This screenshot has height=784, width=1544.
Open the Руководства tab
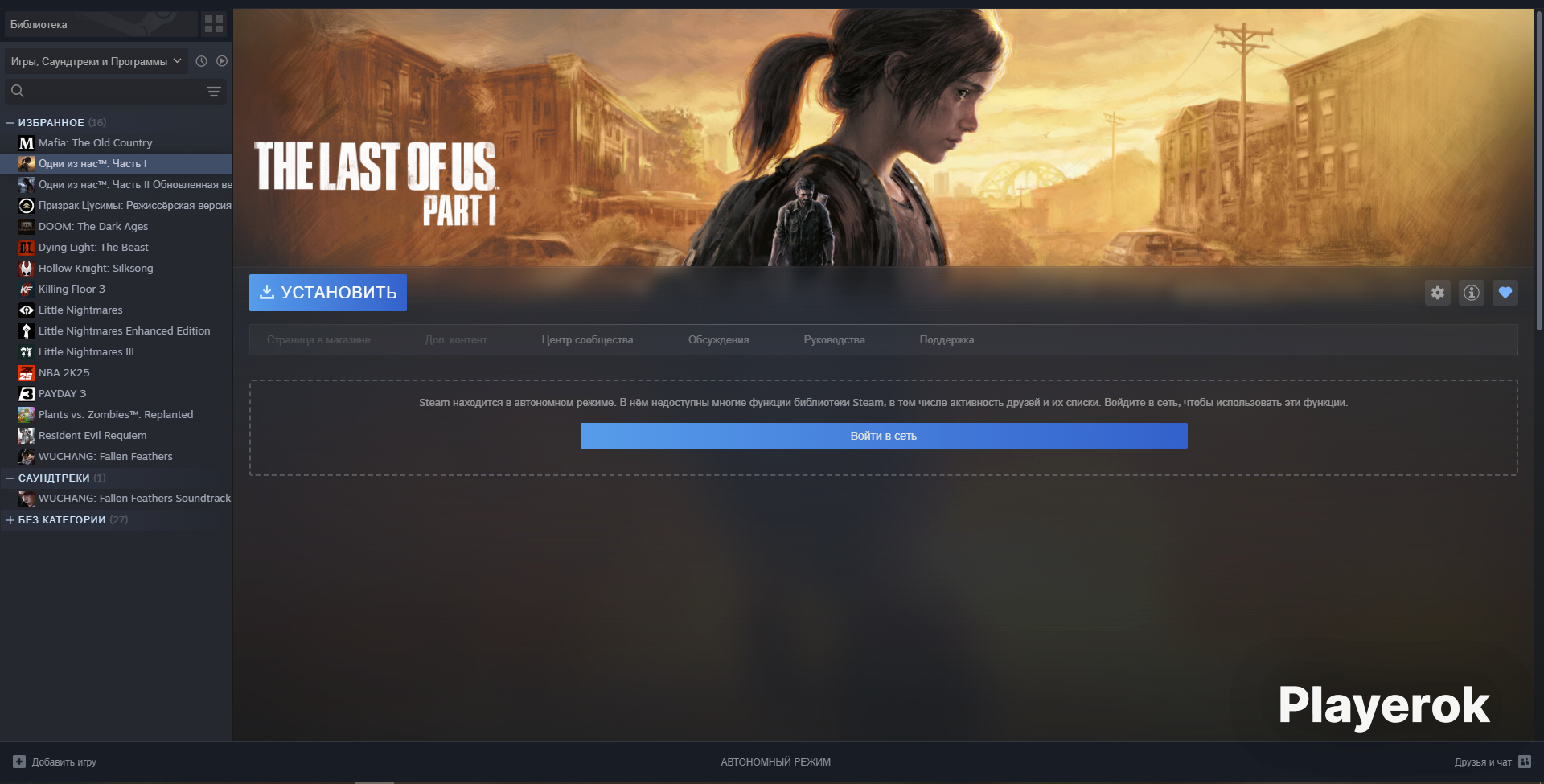click(834, 340)
